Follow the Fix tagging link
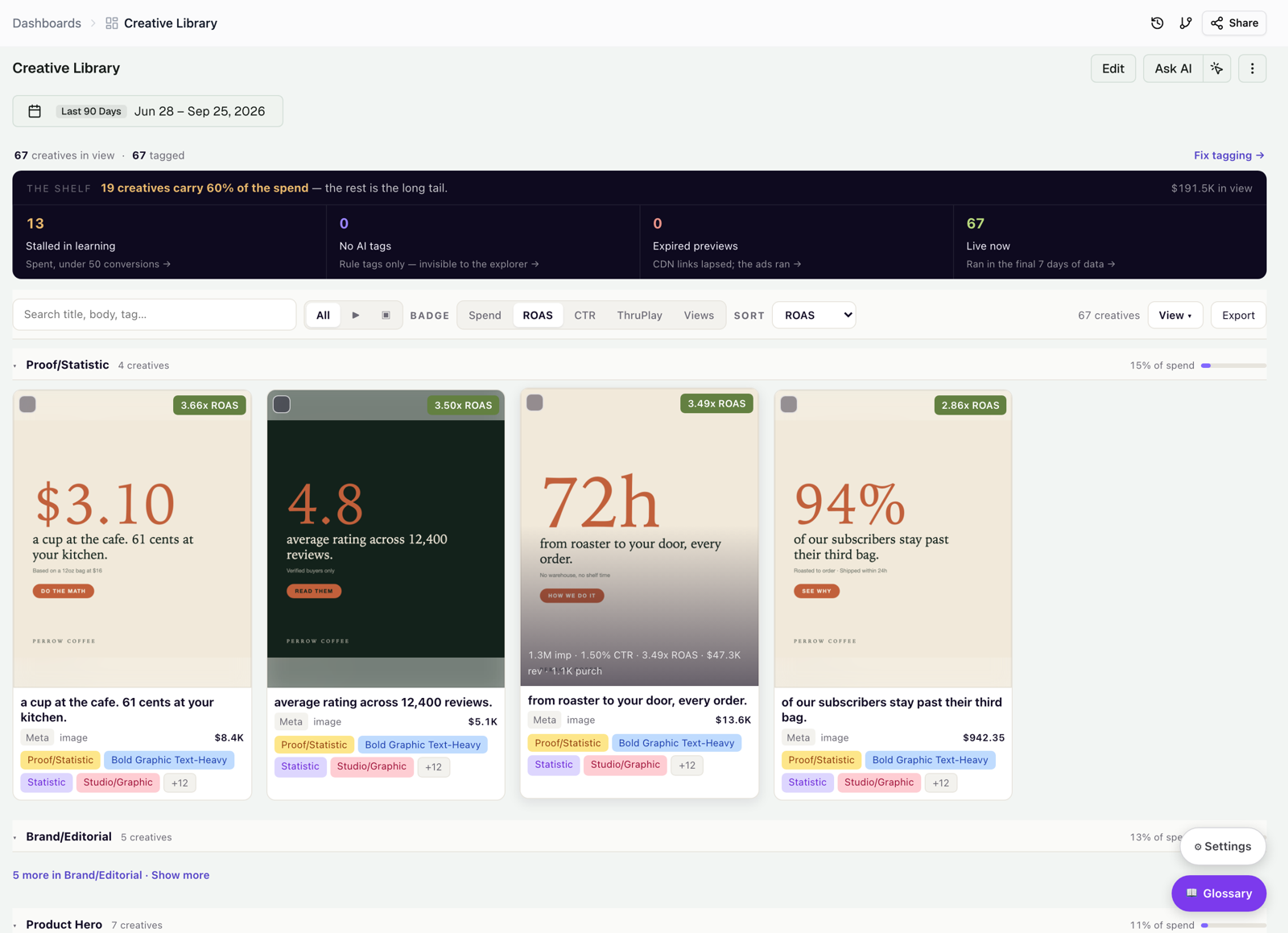1288x933 pixels. click(x=1228, y=155)
